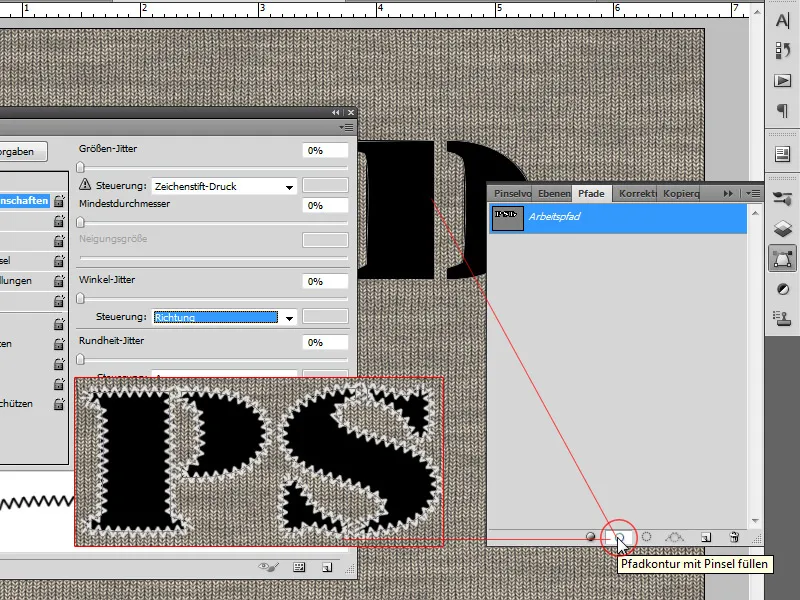Delete current path trash icon

(x=734, y=537)
